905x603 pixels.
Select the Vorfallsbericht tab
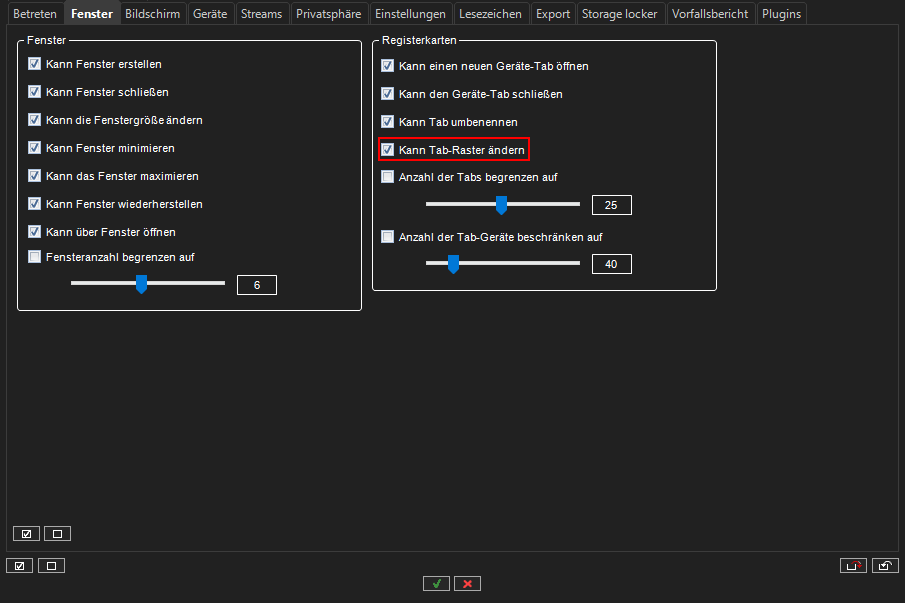point(710,14)
